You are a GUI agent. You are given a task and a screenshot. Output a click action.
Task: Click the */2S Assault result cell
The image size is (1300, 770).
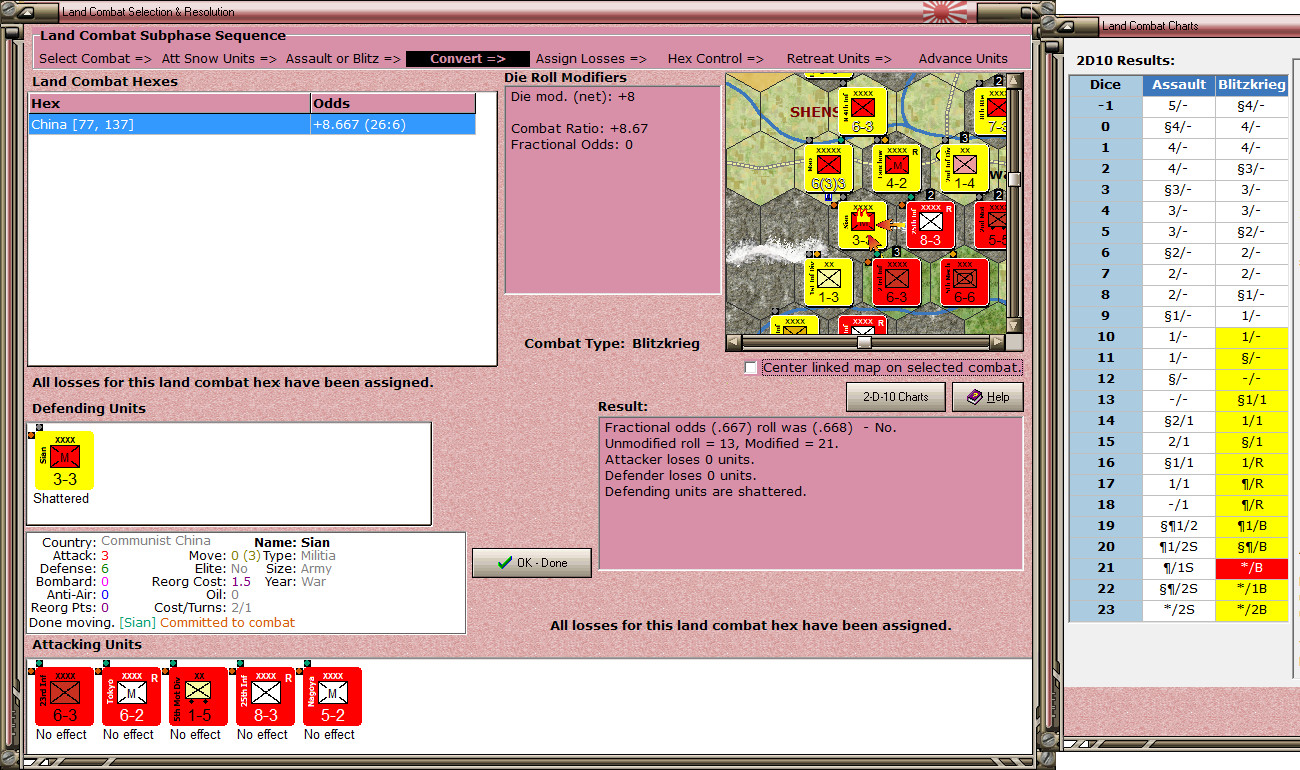[1179, 610]
